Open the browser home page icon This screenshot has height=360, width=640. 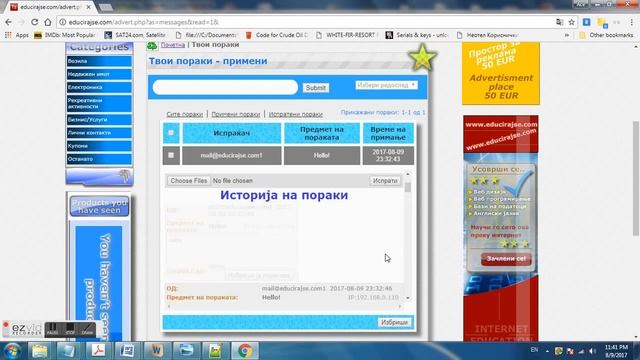(48, 22)
